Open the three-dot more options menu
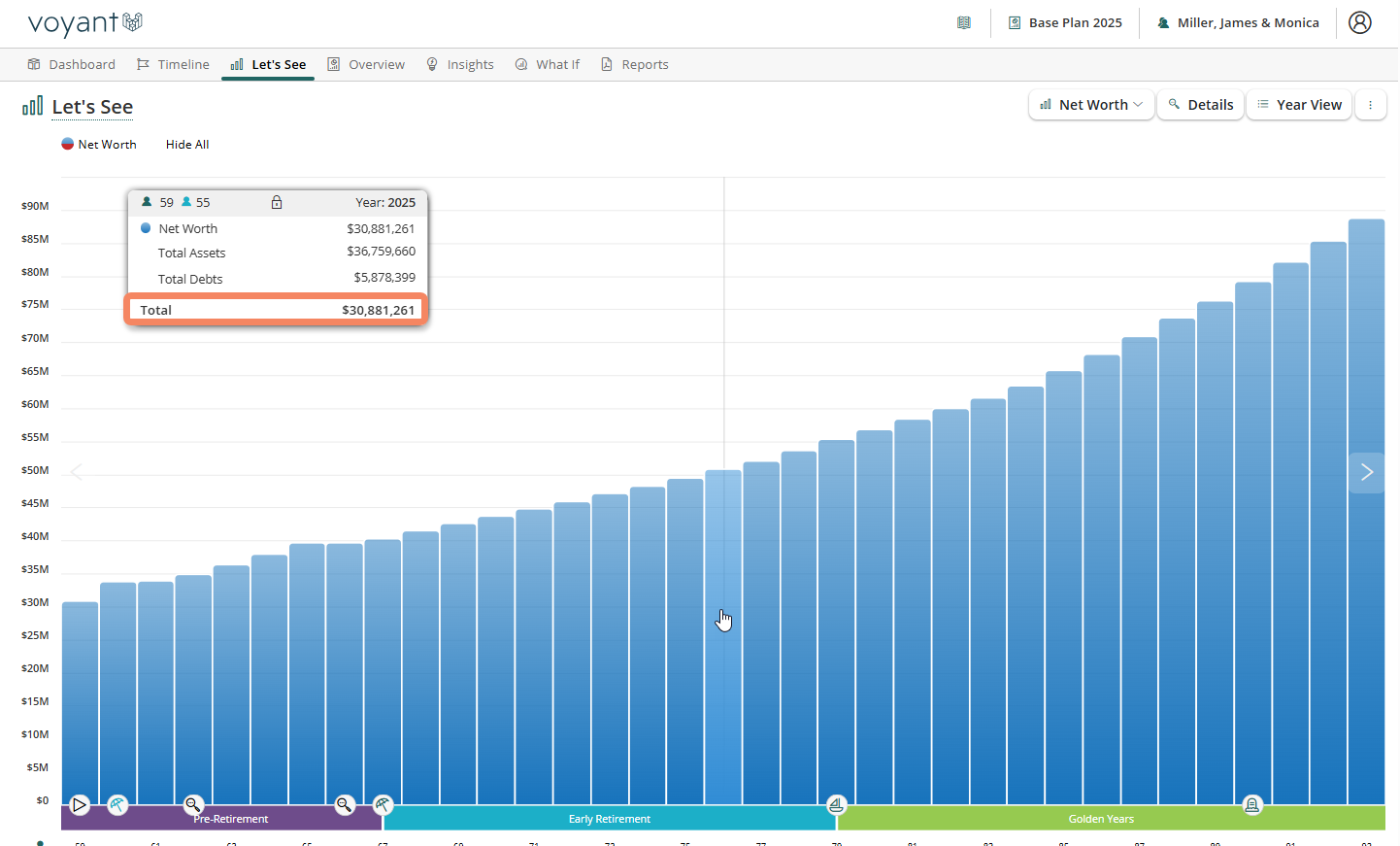 1370,105
